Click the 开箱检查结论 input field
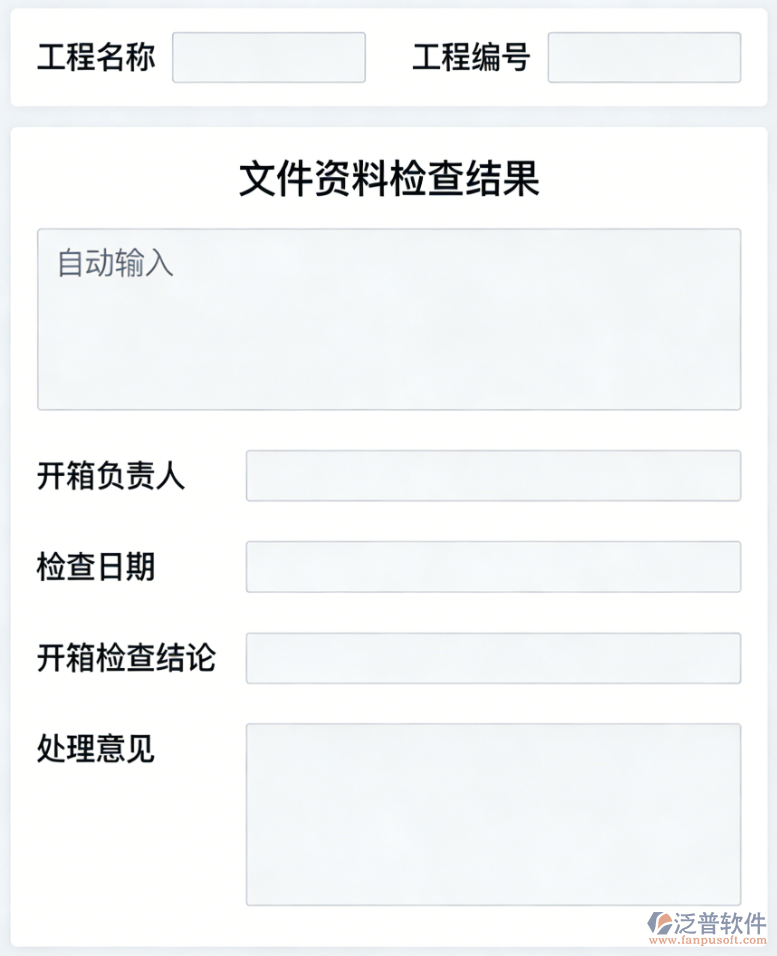The width and height of the screenshot is (777, 956). tap(493, 658)
